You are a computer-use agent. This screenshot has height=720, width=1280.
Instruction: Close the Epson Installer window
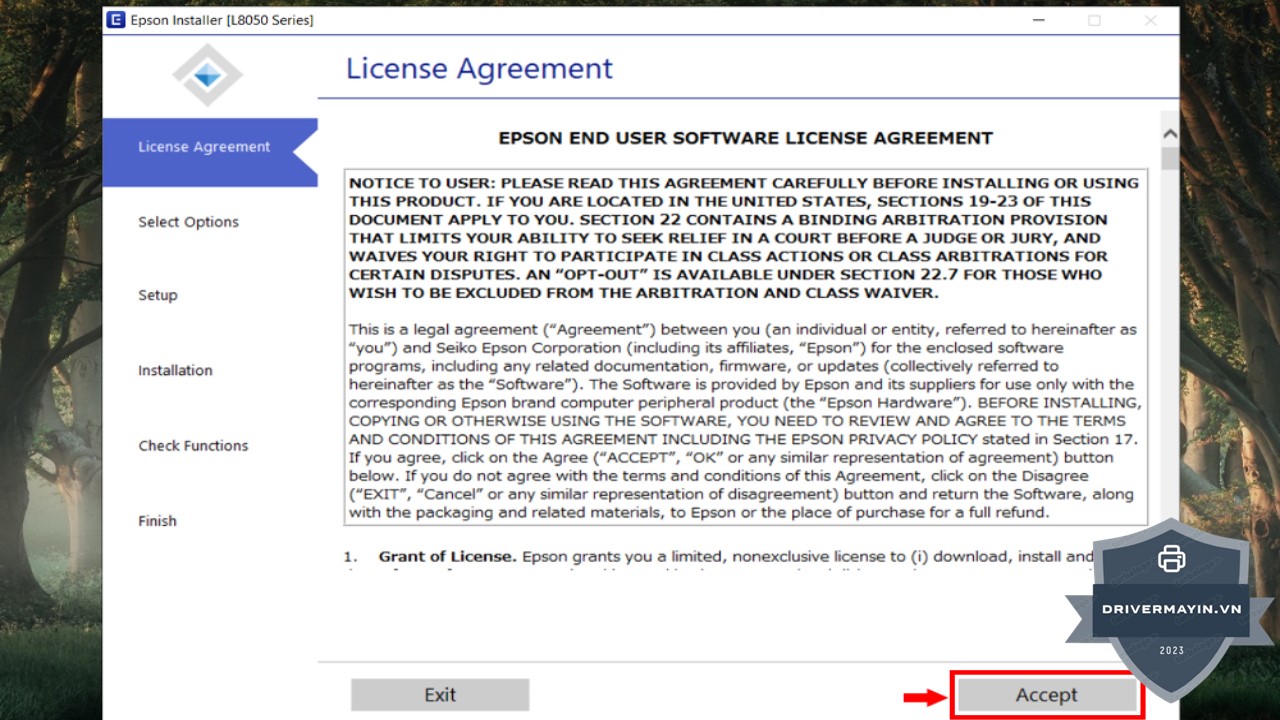pos(1151,20)
